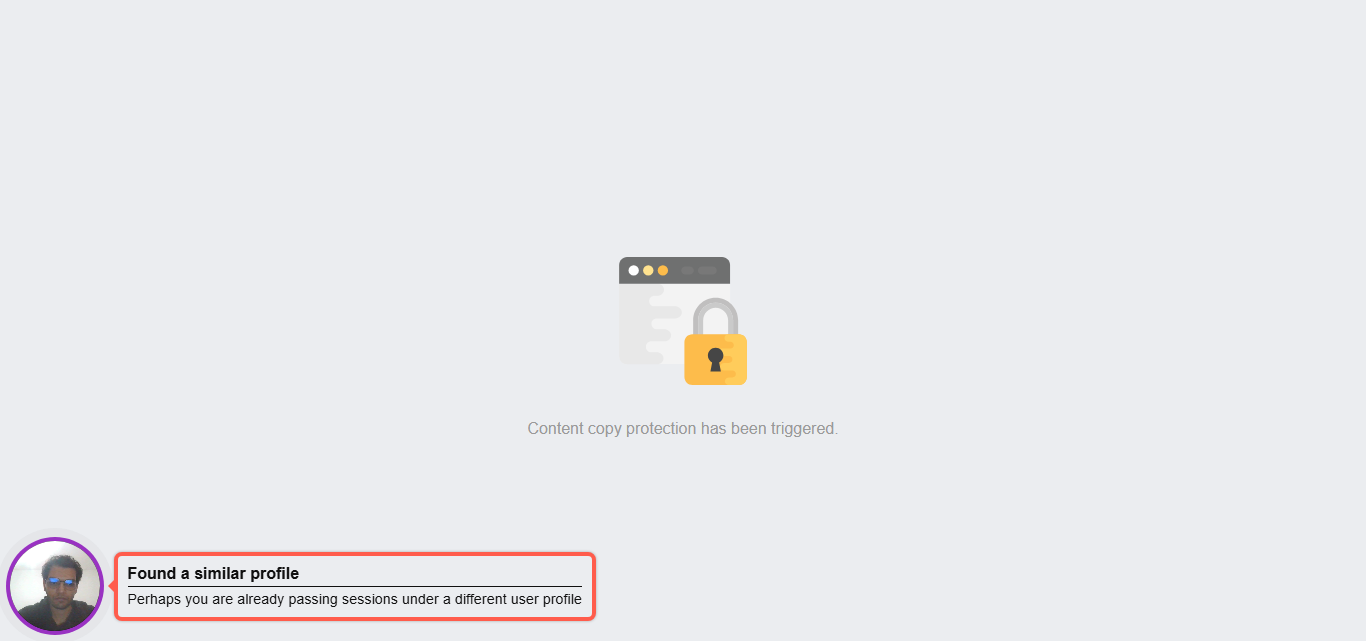Select the "Found a similar profile" heading
The image size is (1366, 641).
(213, 573)
